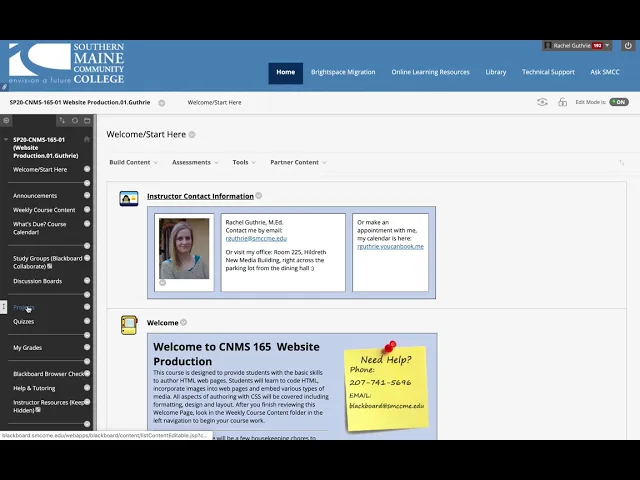The image size is (640, 480).
Task: Expand Build Content menu
Action: pos(133,162)
